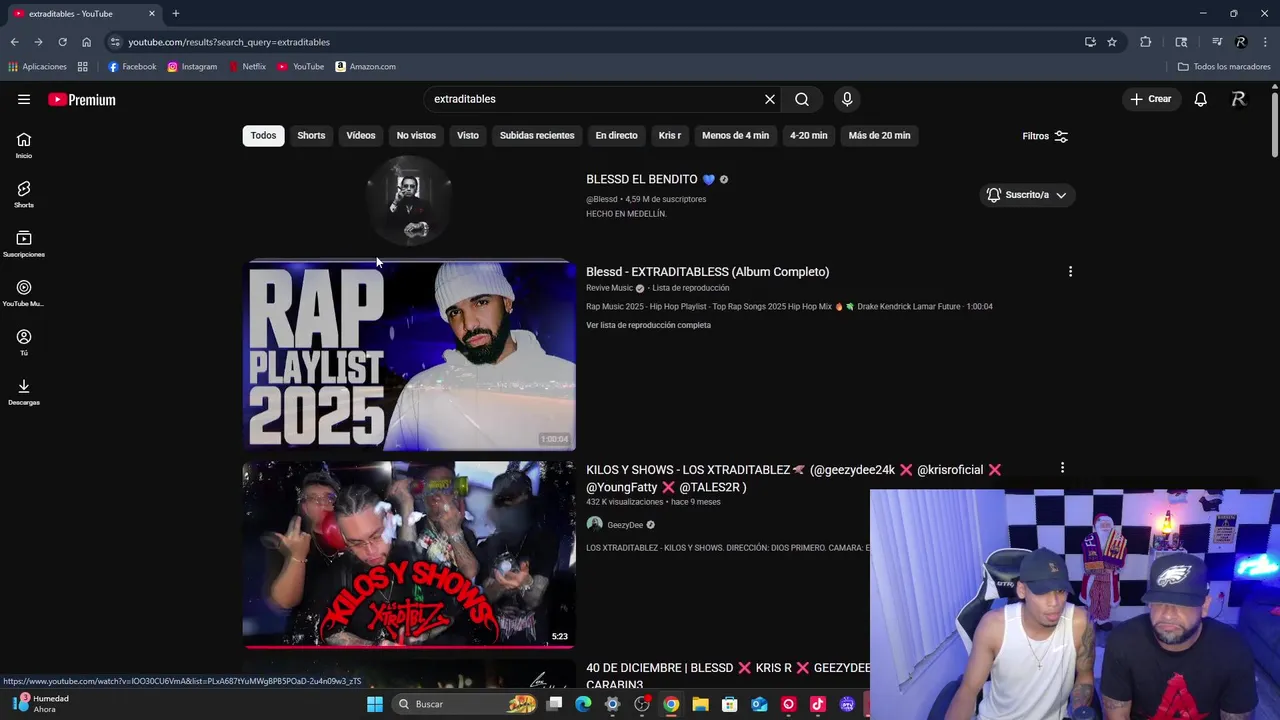
Task: Open File Explorer from the taskbar
Action: tap(700, 704)
